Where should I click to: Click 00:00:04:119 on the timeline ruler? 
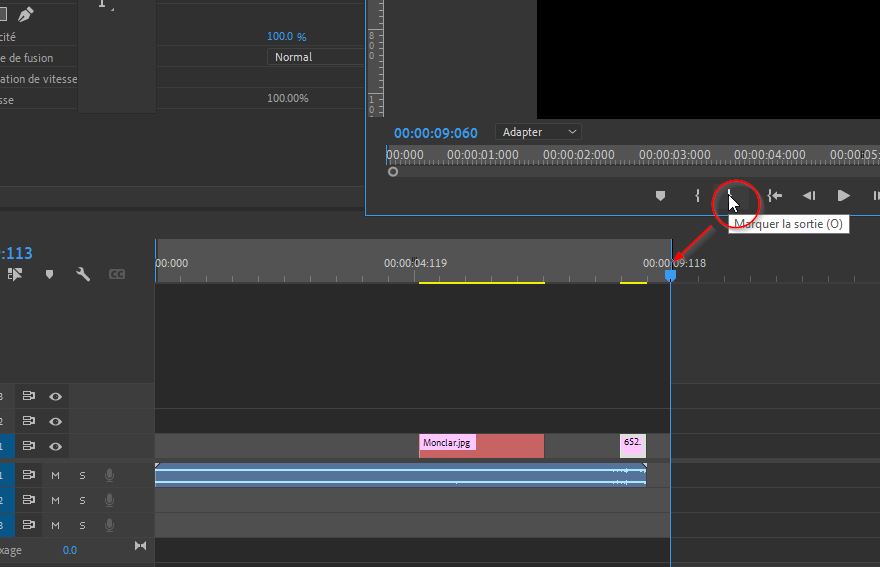(x=415, y=263)
